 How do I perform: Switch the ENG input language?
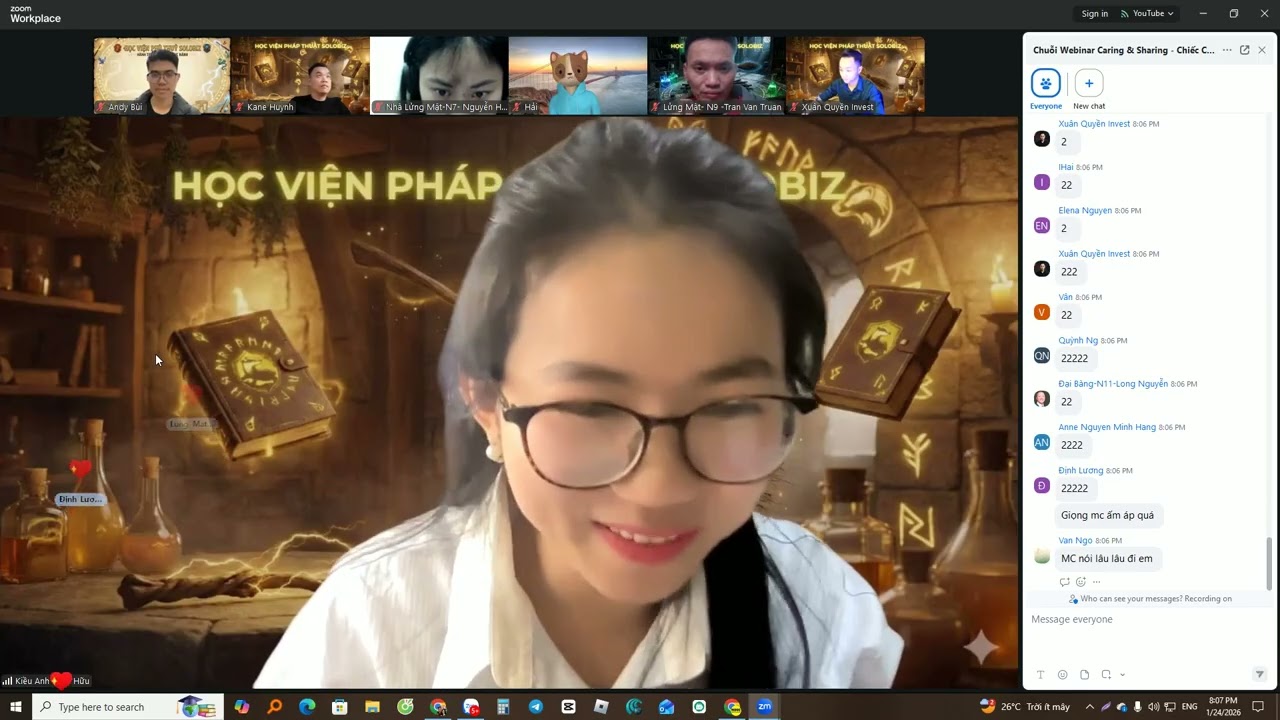tap(1189, 707)
